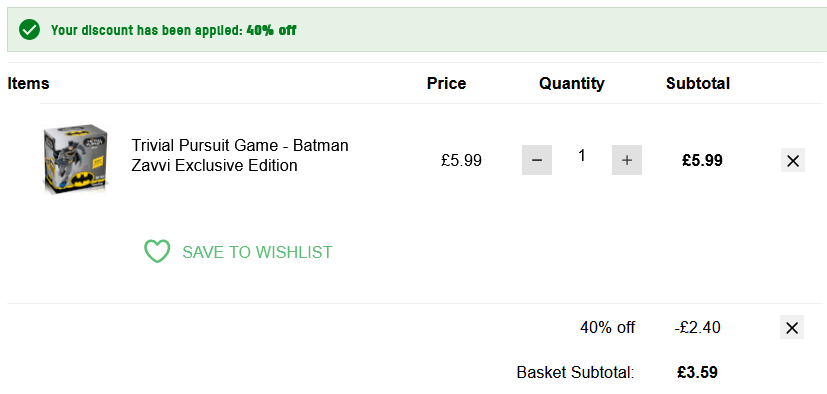
Task: Click the -£2.40 discount amount
Action: 697,328
